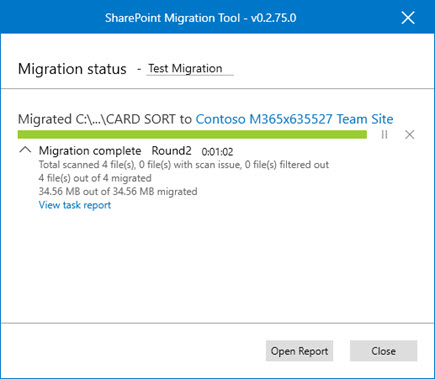This screenshot has height=379, width=435.
Task: Click the Close button at bottom
Action: (x=383, y=351)
